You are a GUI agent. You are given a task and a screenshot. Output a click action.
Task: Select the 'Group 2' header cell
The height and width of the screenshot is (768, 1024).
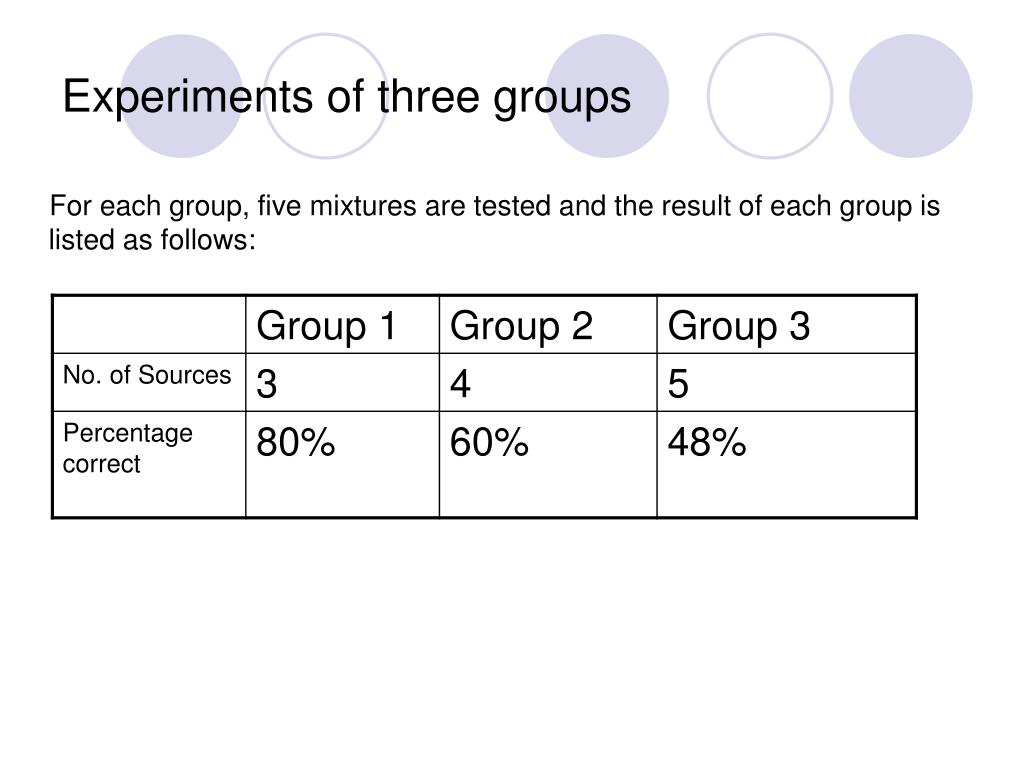pyautogui.click(x=548, y=325)
